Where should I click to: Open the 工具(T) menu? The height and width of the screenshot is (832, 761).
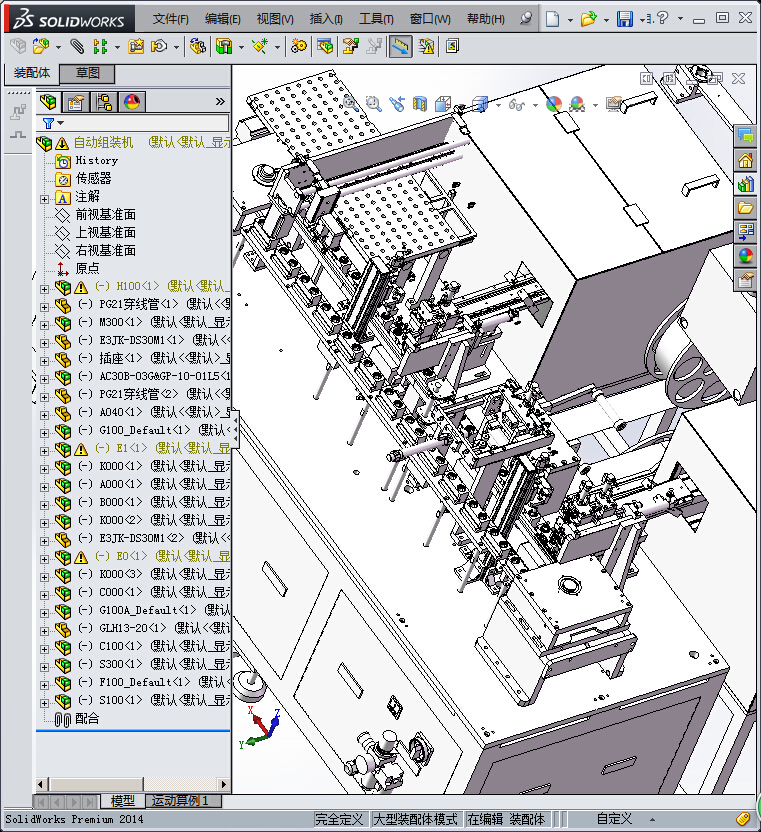tap(376, 19)
